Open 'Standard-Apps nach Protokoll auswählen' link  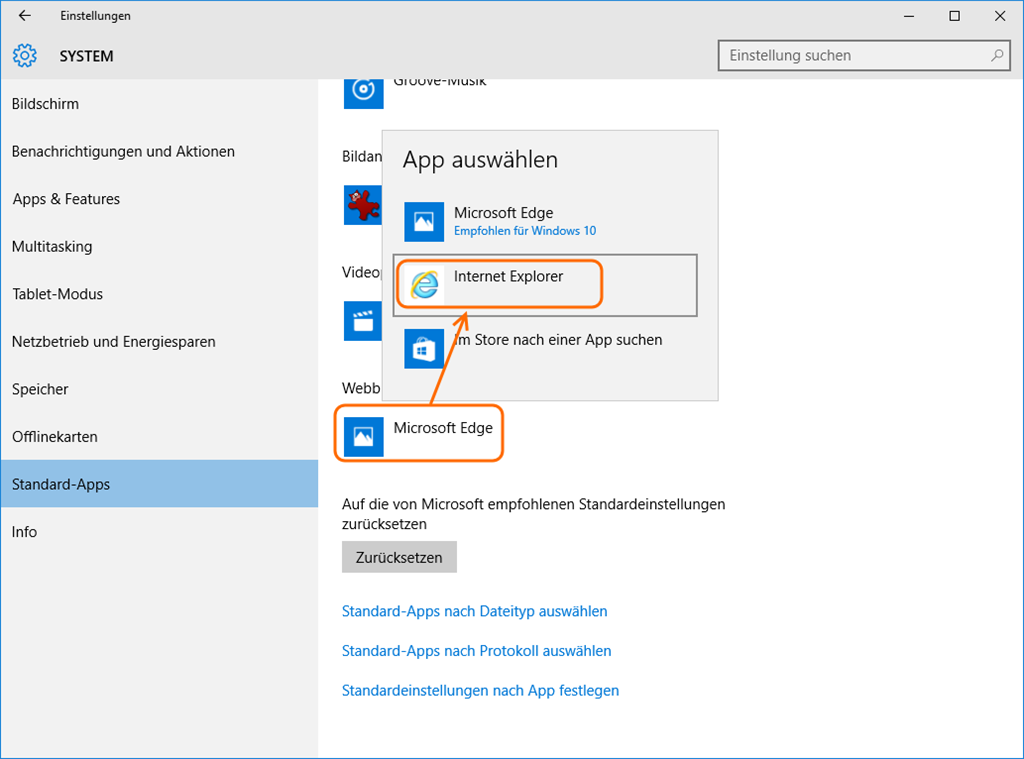(x=476, y=651)
